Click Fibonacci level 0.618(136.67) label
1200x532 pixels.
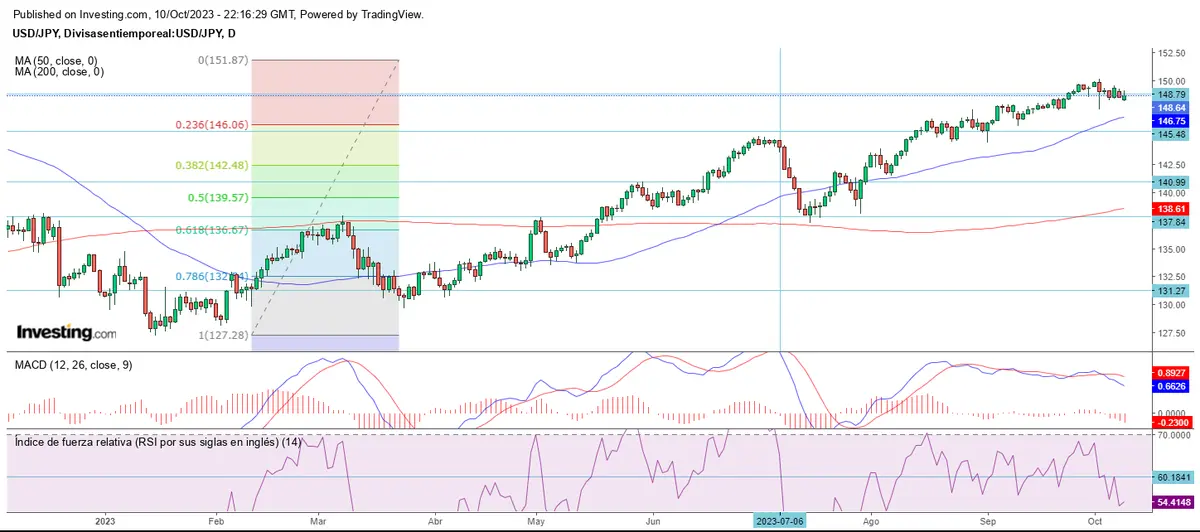pos(211,230)
